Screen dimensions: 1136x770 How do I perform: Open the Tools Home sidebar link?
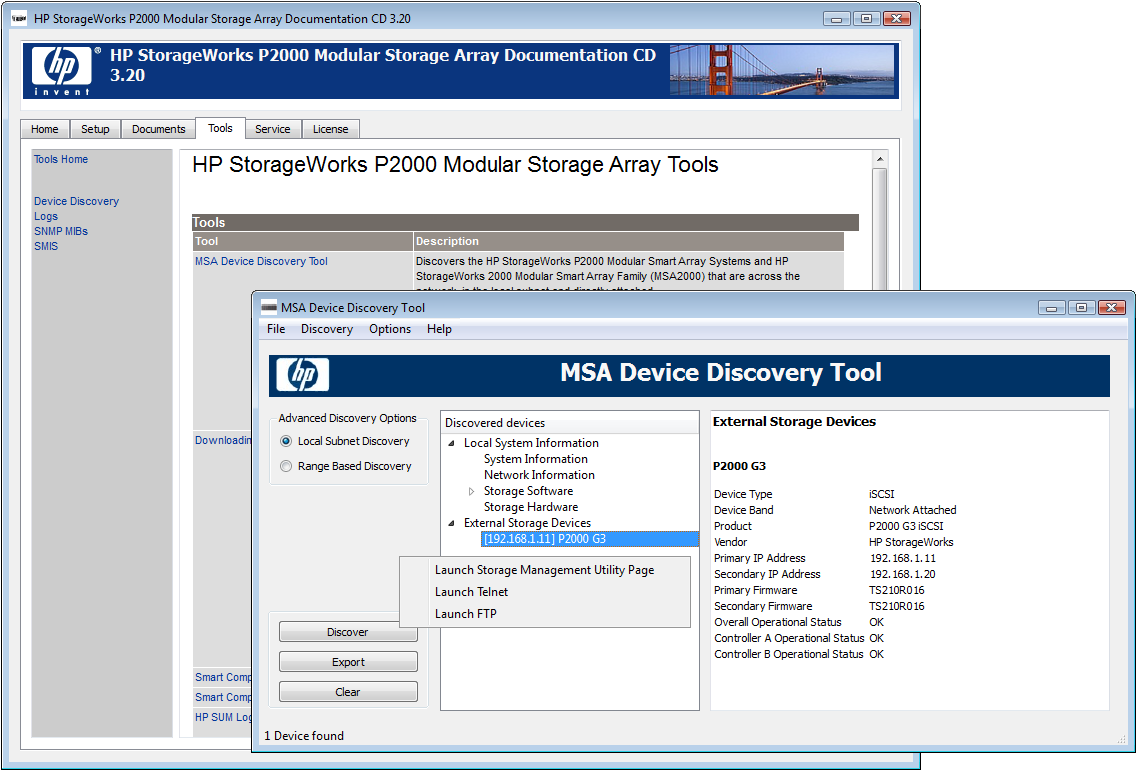click(x=61, y=159)
